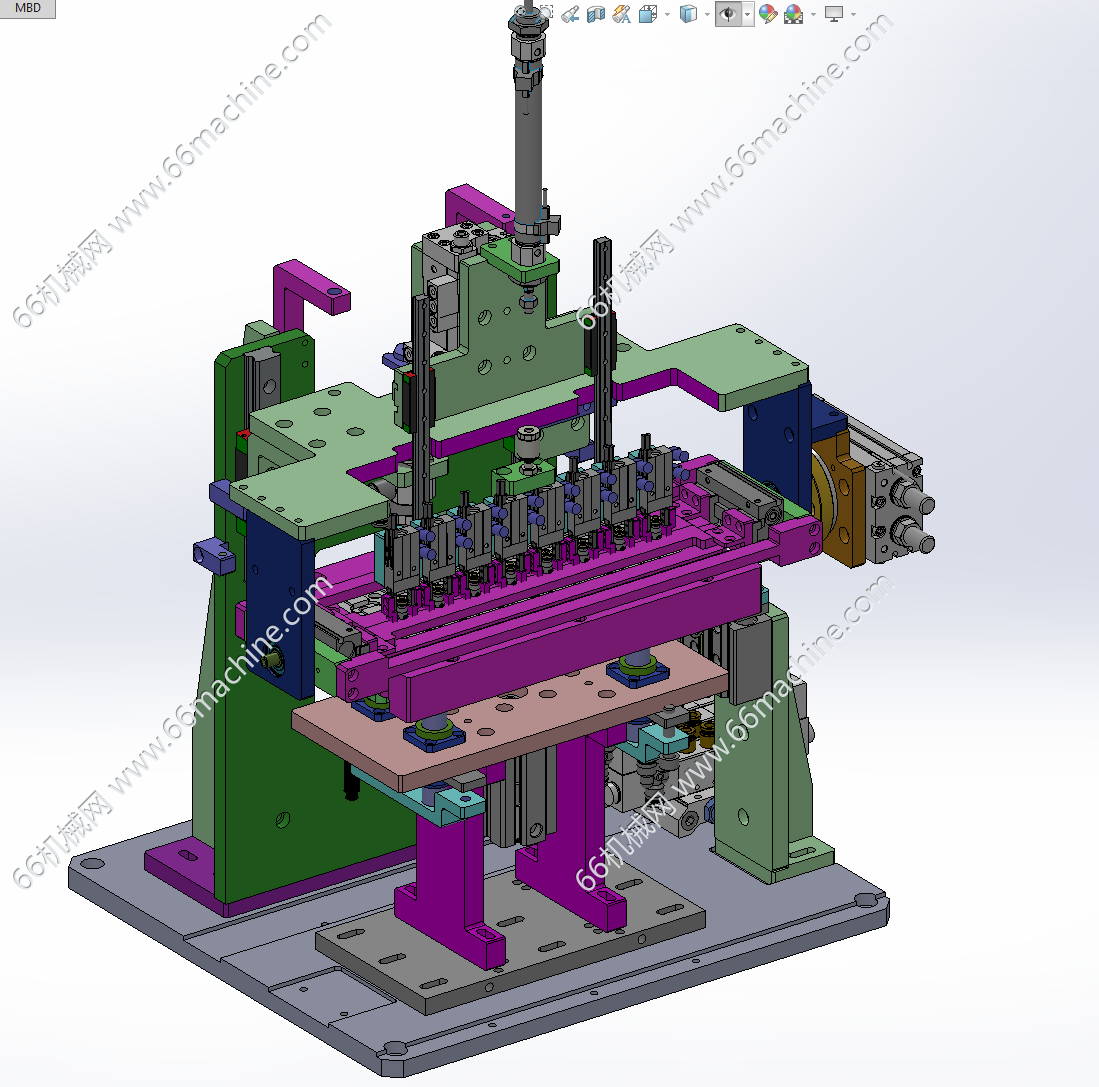Select the brown flange beside the right actuator

(x=842, y=500)
